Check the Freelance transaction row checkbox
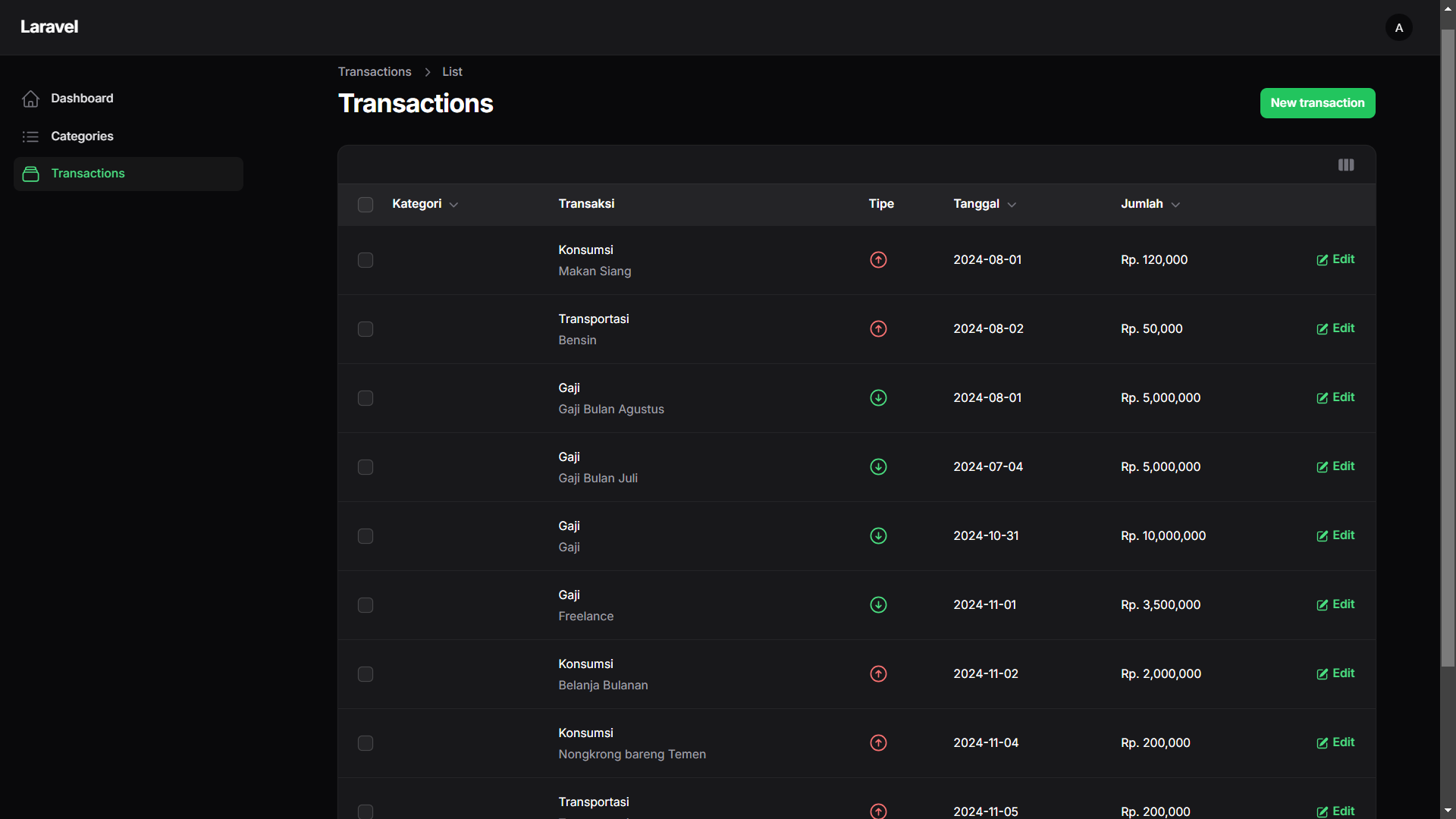 [366, 605]
